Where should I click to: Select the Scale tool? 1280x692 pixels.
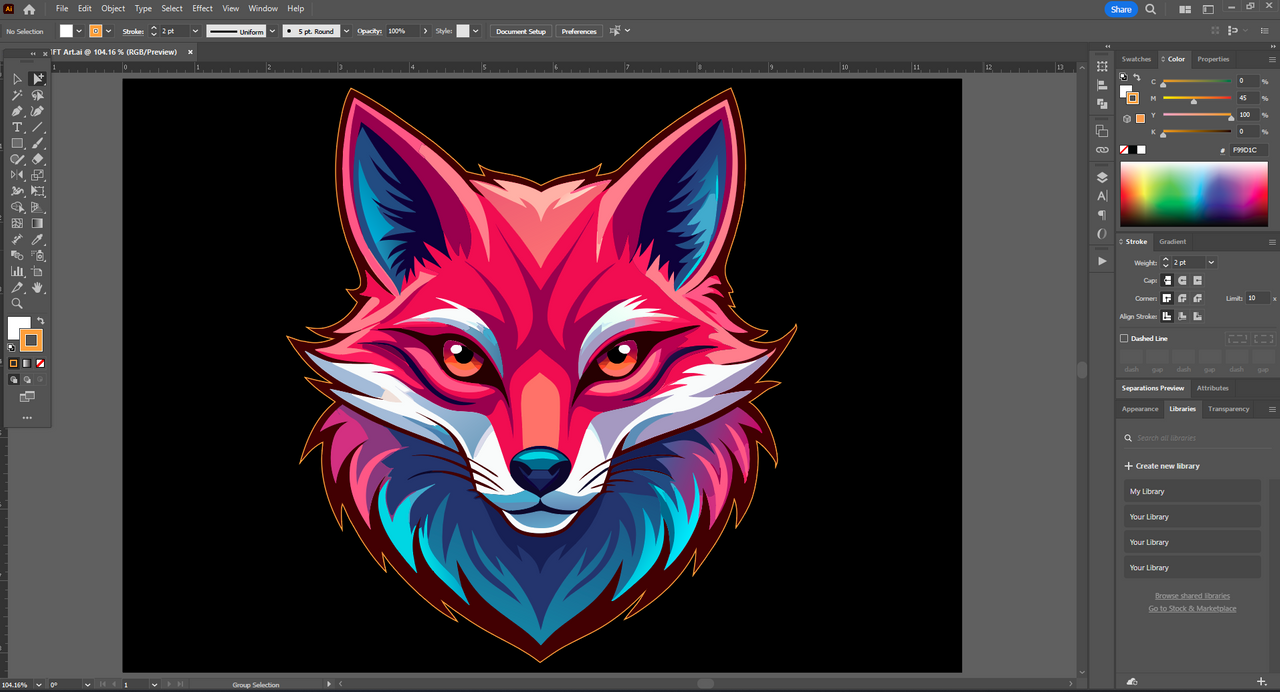pyautogui.click(x=38, y=175)
